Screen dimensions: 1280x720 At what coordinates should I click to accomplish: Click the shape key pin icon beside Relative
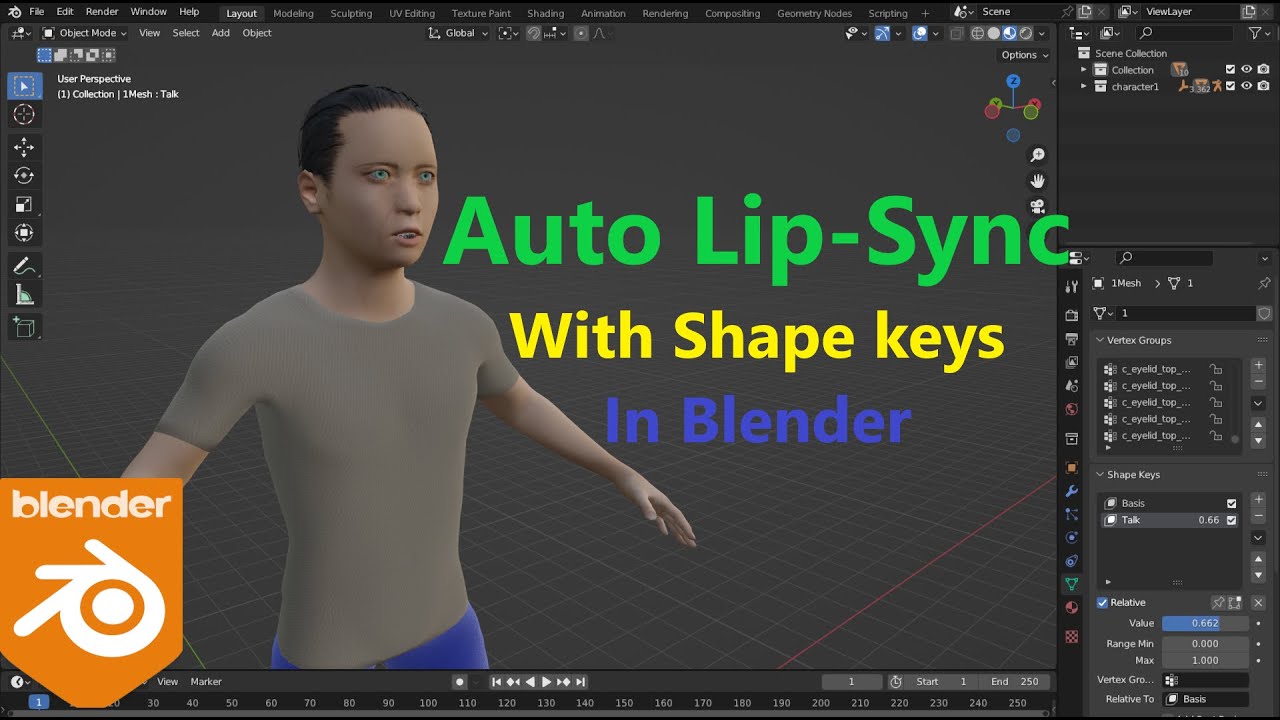tap(1218, 603)
